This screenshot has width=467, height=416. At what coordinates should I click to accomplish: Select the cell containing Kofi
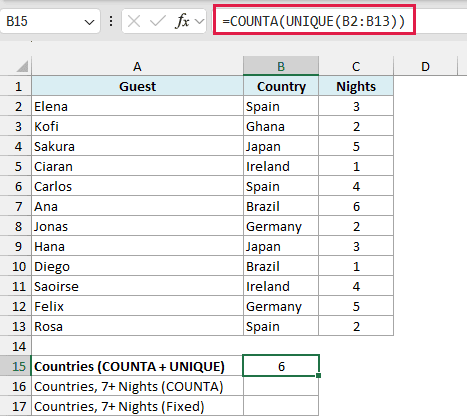coord(137,126)
